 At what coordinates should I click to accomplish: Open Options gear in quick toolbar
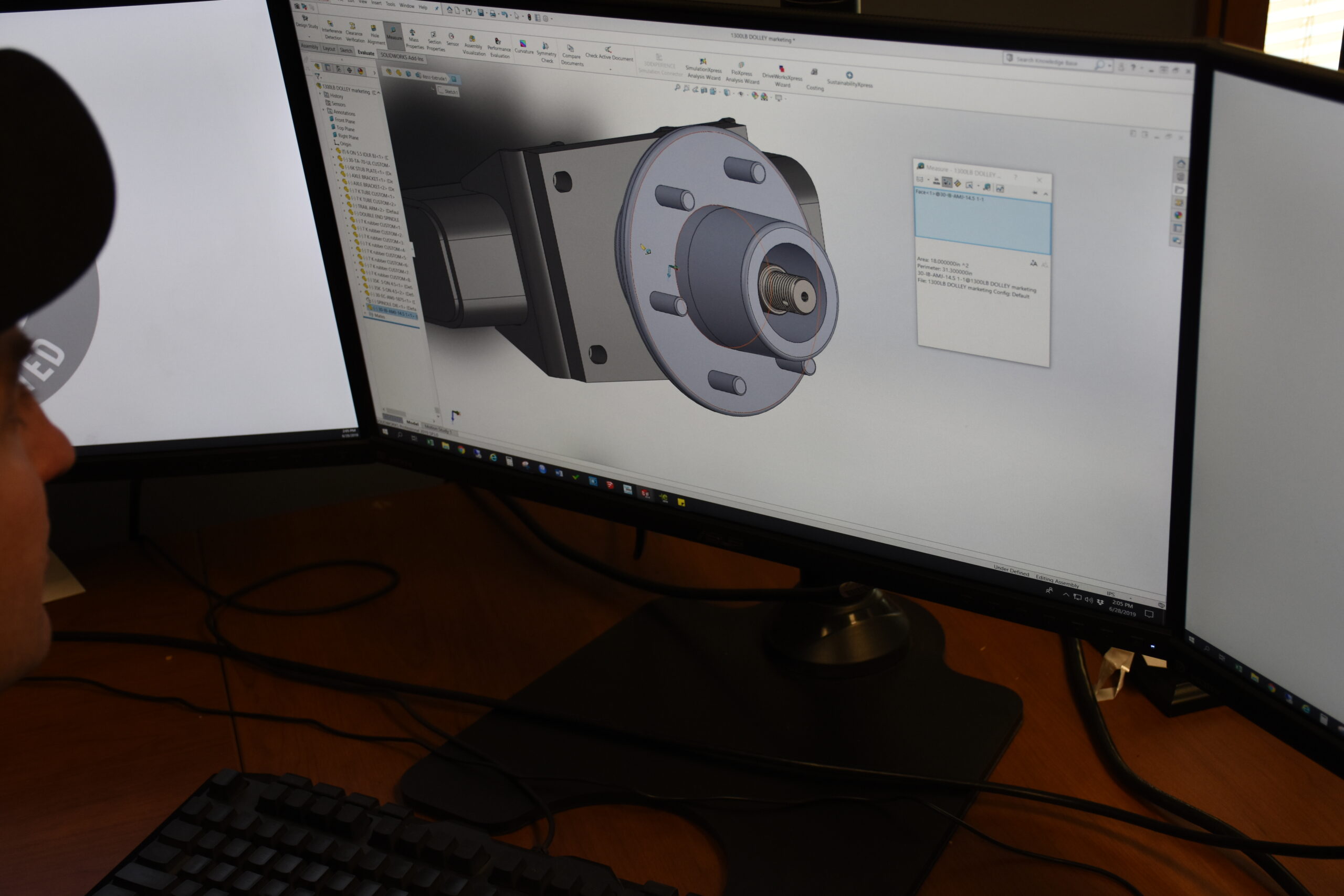point(545,19)
